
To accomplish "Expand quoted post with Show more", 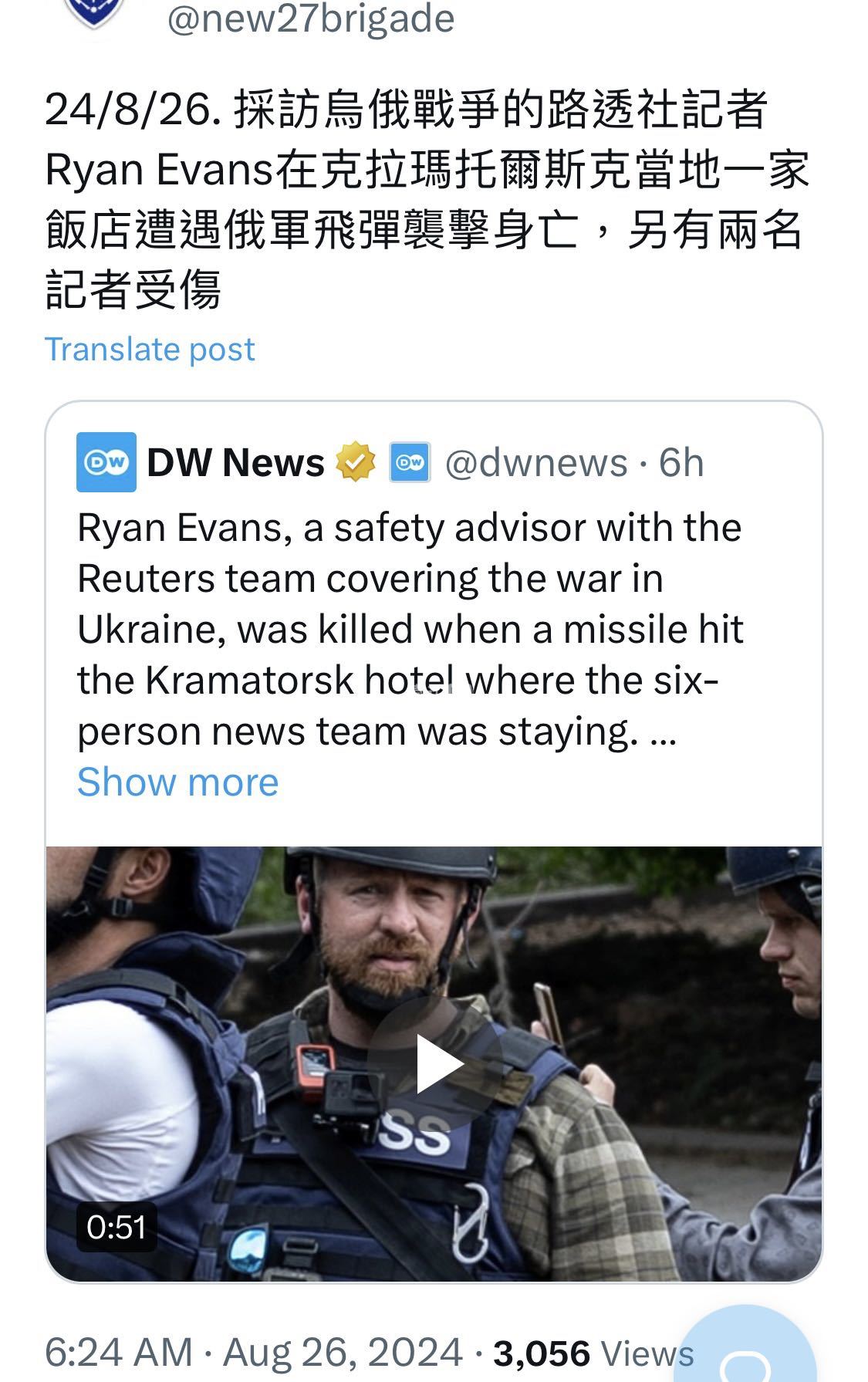I will (x=178, y=782).
